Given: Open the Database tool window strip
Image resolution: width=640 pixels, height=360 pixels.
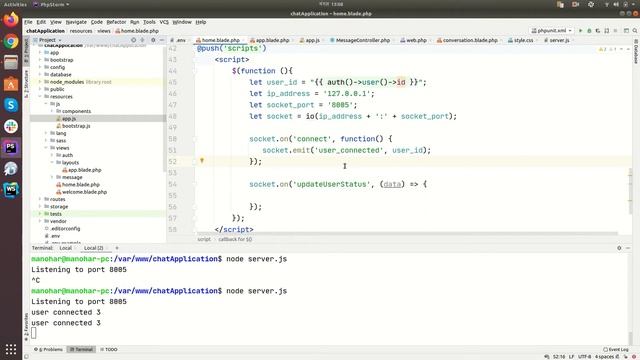Looking at the screenshot, I should [636, 51].
